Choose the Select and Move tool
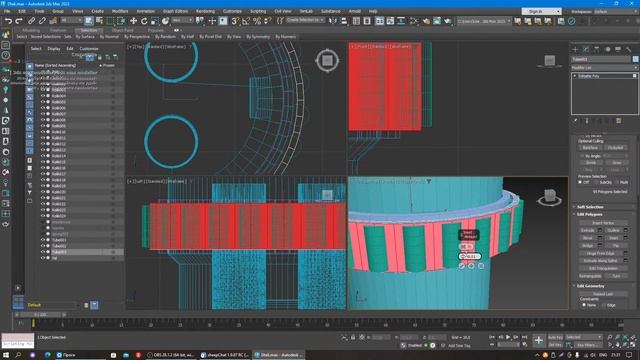The image size is (640, 360). (x=133, y=21)
